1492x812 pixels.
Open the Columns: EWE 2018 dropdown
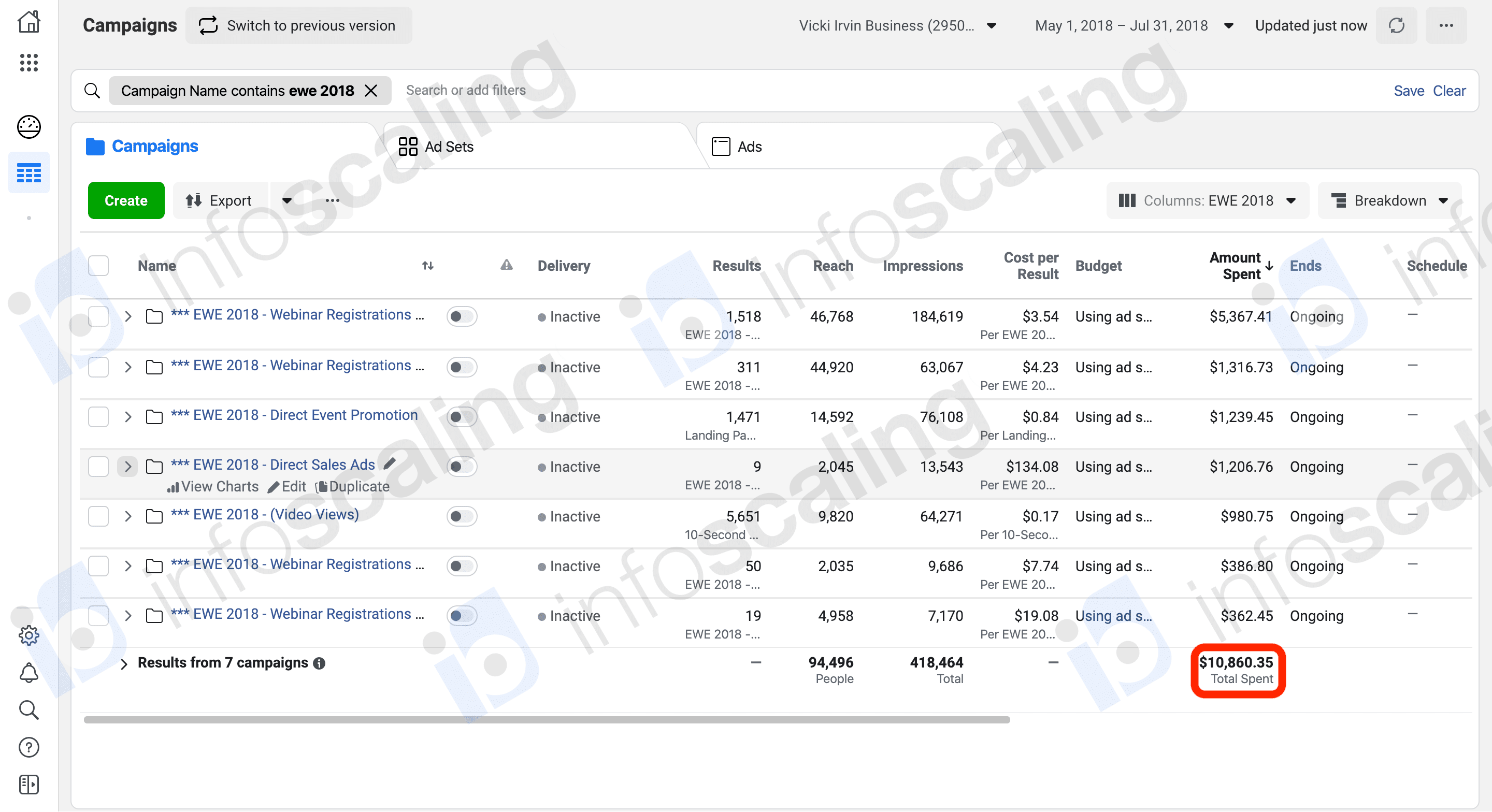pyautogui.click(x=1207, y=200)
